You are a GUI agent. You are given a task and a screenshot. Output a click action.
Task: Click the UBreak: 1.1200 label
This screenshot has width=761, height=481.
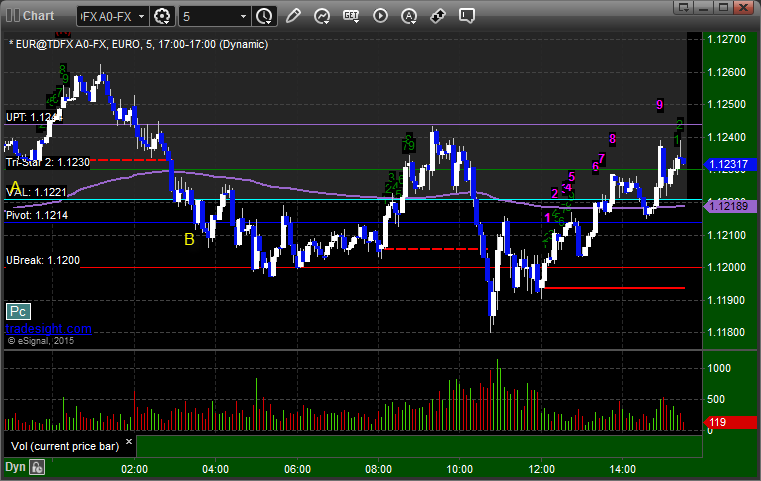pos(43,260)
